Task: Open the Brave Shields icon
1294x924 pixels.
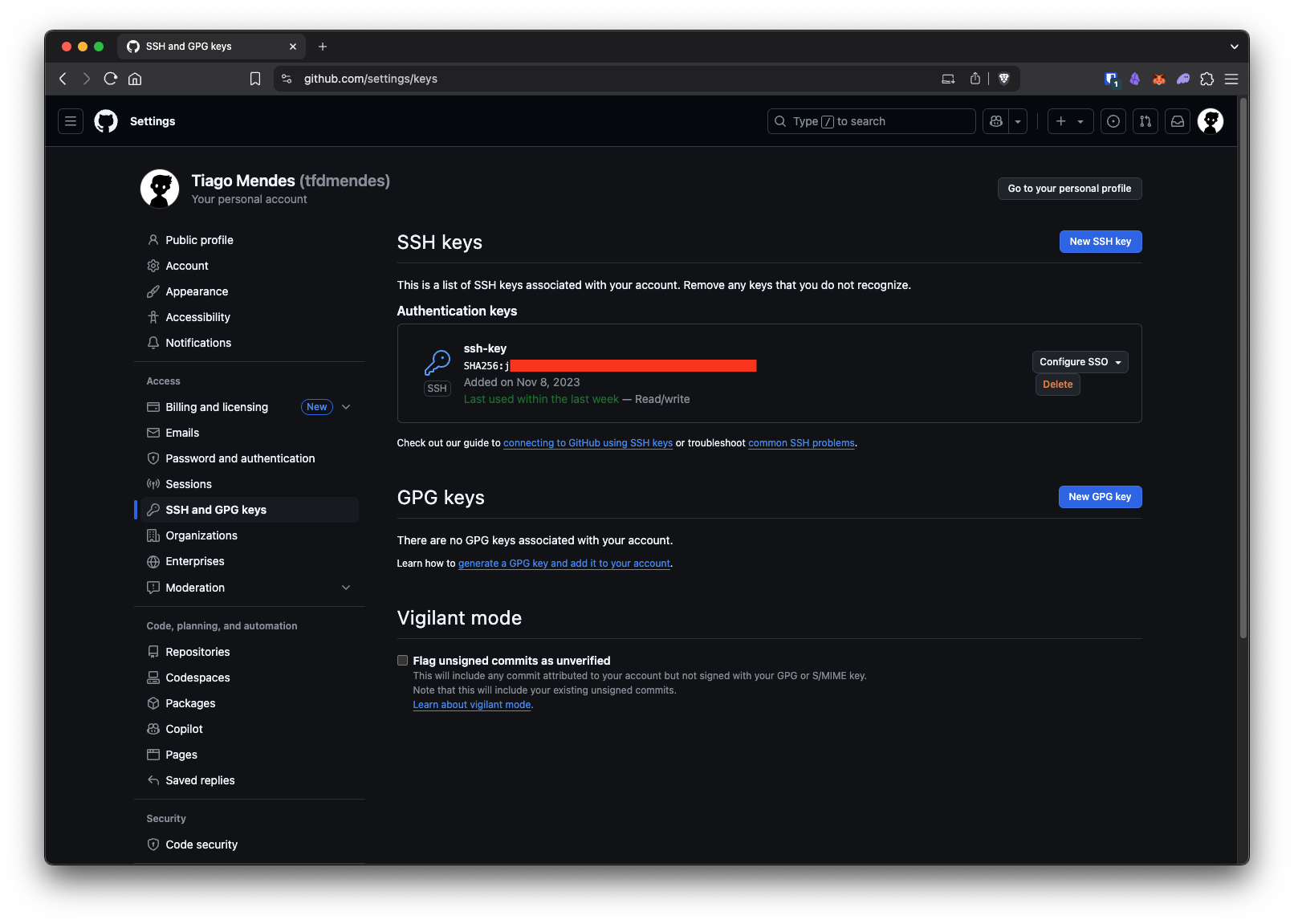Action: pyautogui.click(x=1003, y=79)
